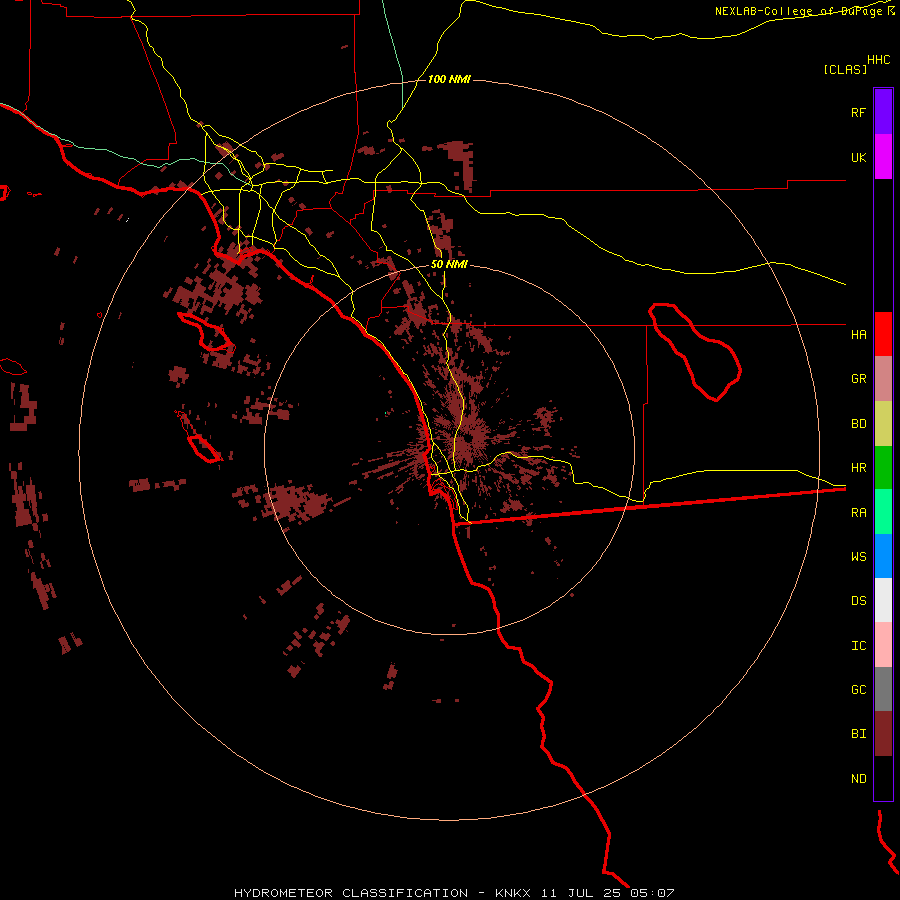Click the 11 JUL 25 date text
This screenshot has width=900, height=900.
click(x=583, y=893)
